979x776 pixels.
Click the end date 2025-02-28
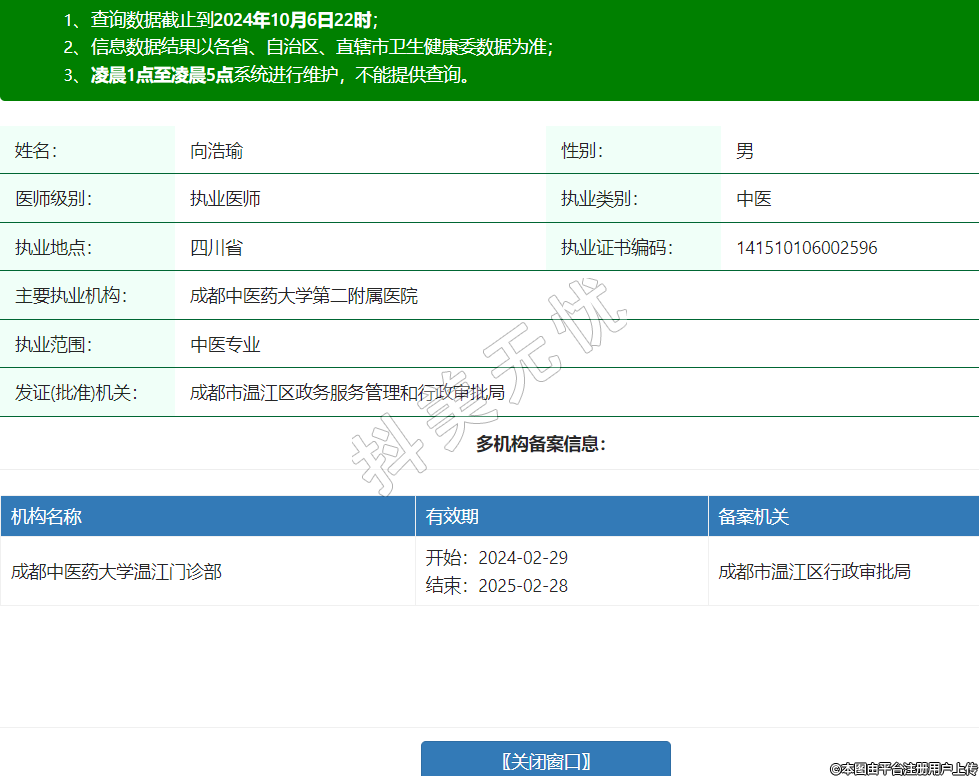[523, 586]
